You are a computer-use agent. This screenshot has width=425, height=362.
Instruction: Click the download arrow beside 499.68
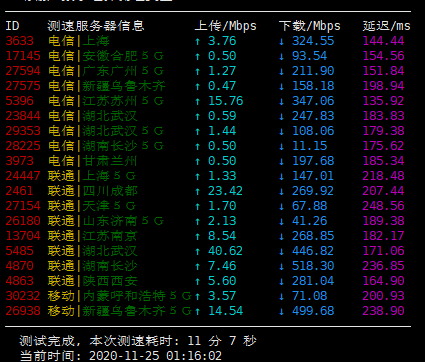point(282,311)
